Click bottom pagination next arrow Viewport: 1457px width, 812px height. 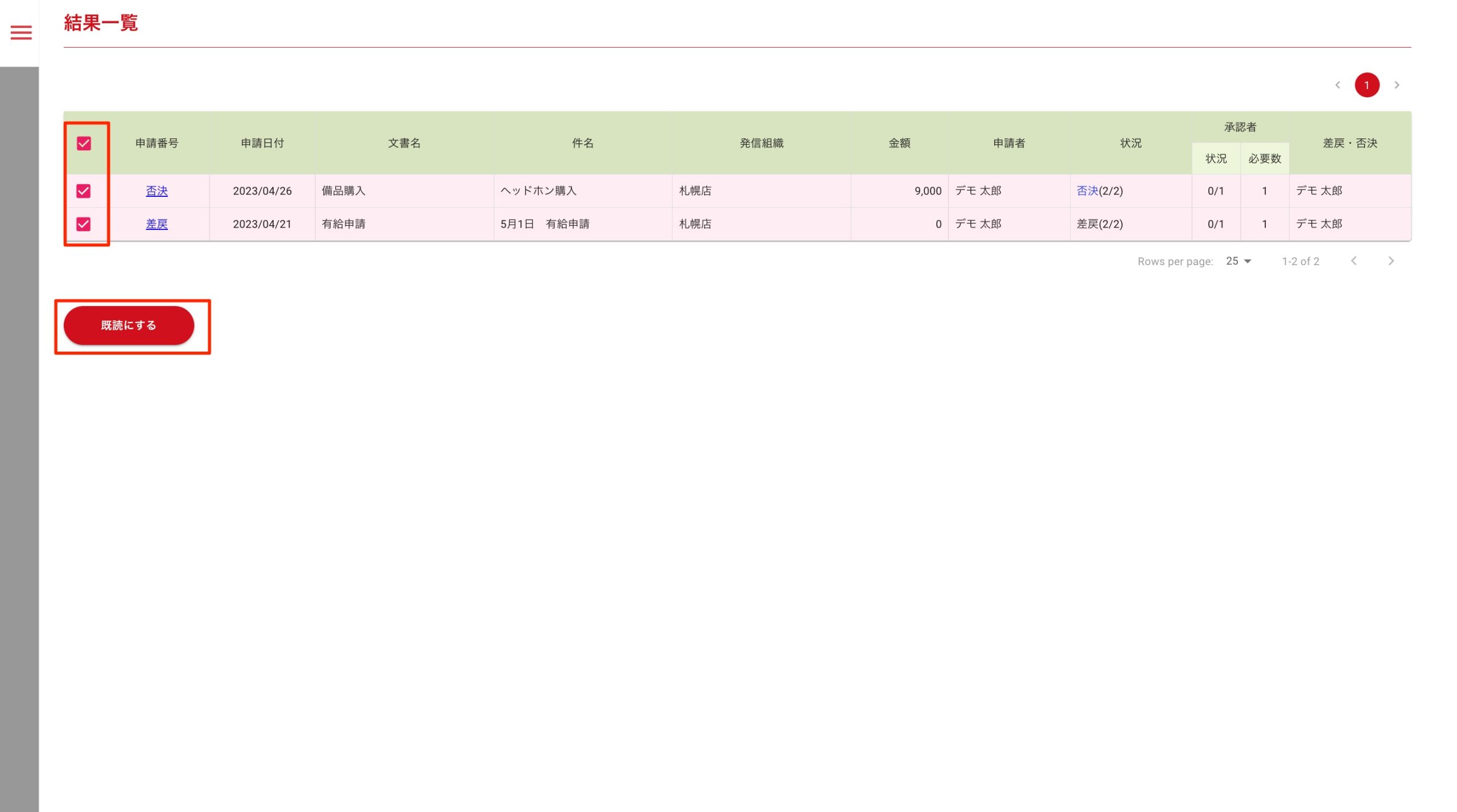[x=1391, y=261]
